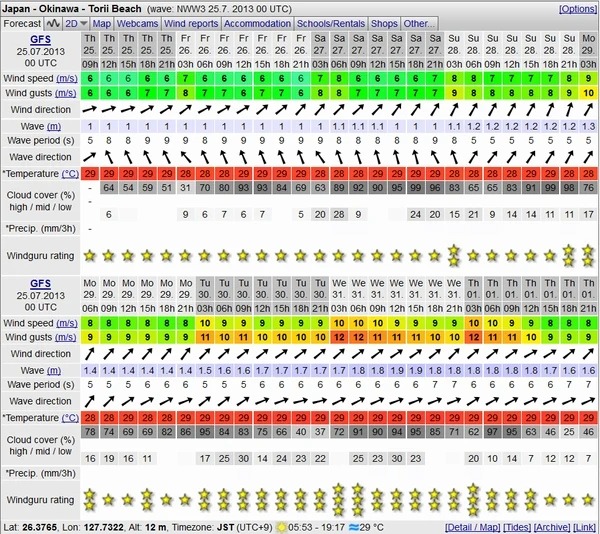Click Windguru rating label in upper table
600x534 pixels.
click(x=40, y=256)
